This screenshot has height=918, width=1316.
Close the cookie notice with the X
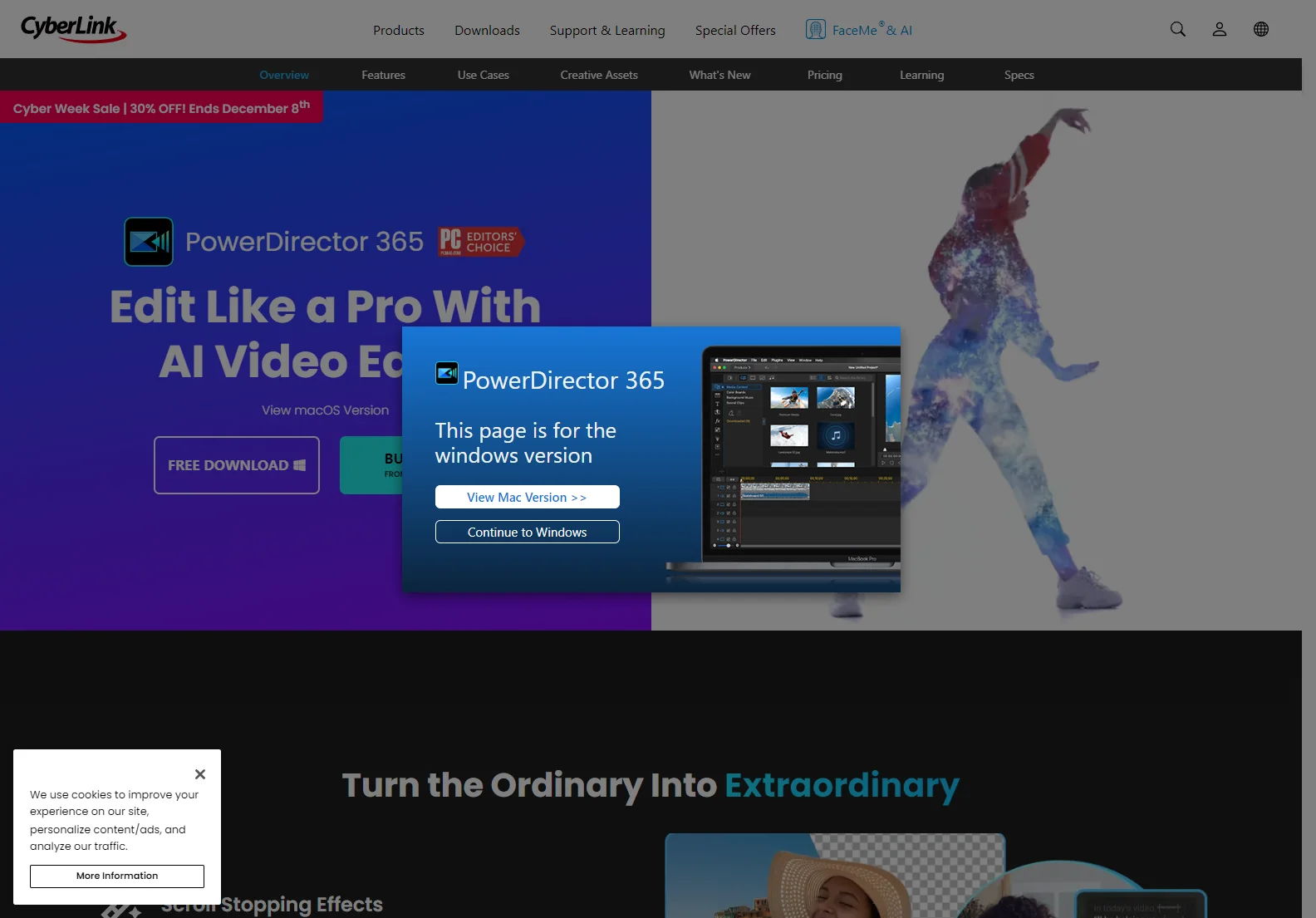point(200,774)
